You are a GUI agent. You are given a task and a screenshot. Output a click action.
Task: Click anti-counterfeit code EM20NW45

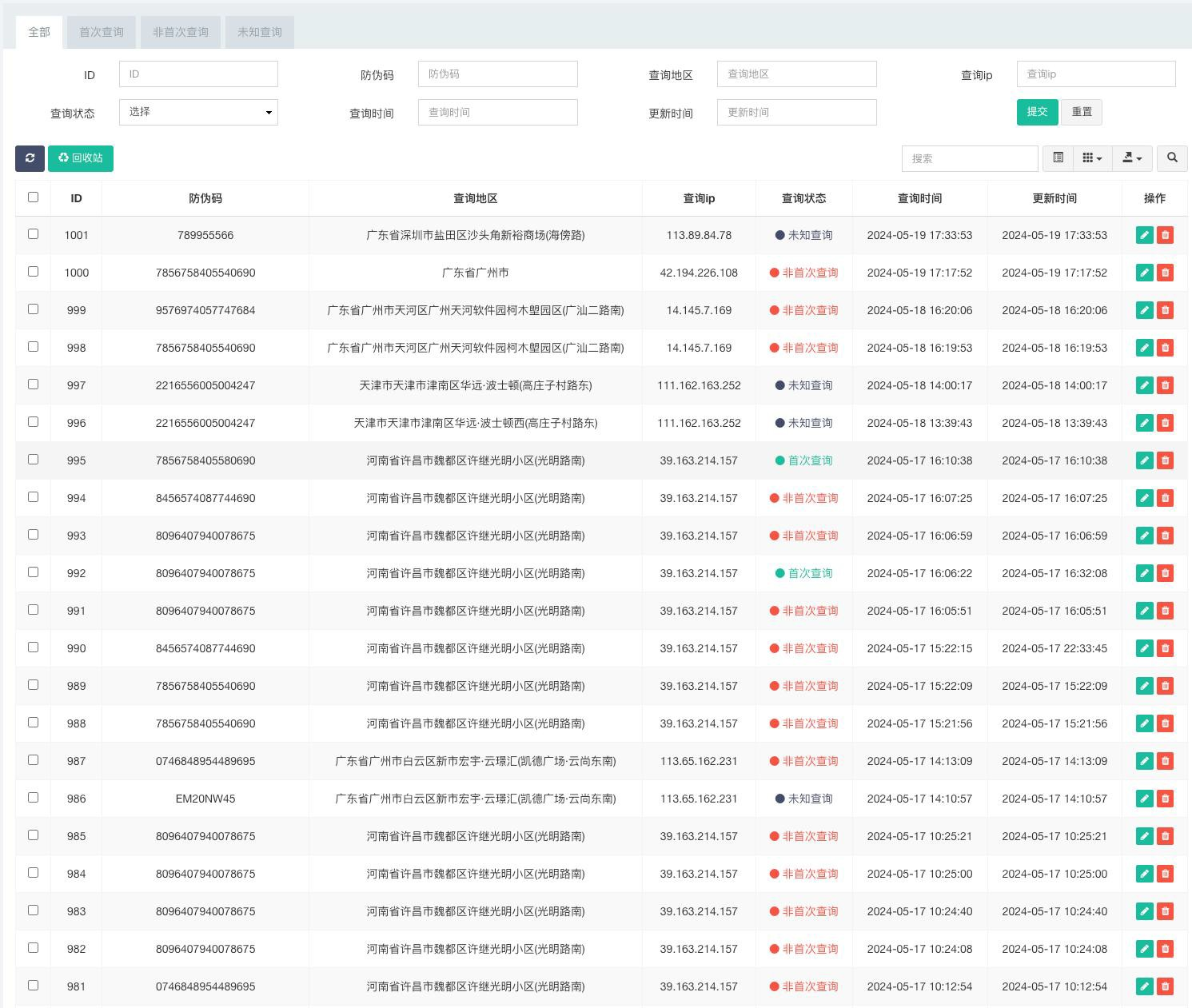[205, 799]
